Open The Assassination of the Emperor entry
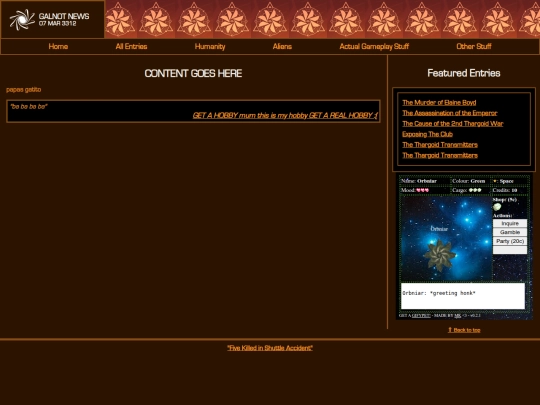This screenshot has height=405, width=540. (x=449, y=113)
